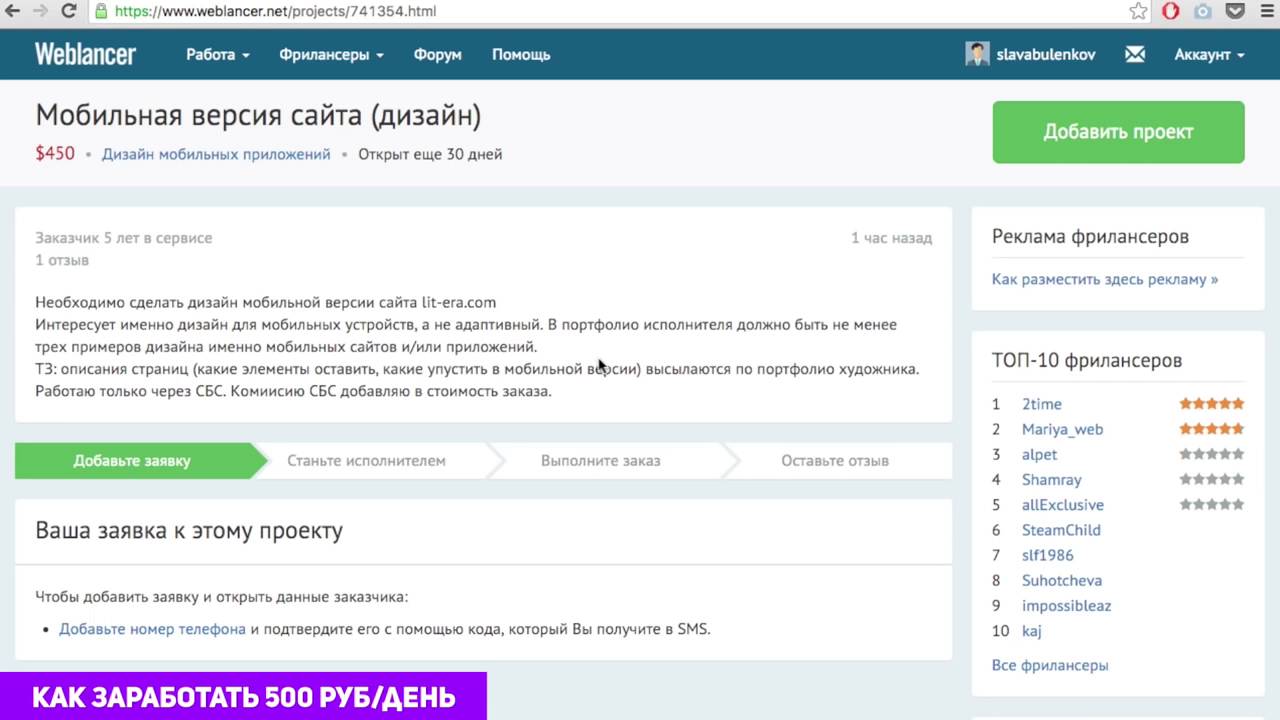Open Дизайн мобильных приложений category link

click(x=216, y=154)
